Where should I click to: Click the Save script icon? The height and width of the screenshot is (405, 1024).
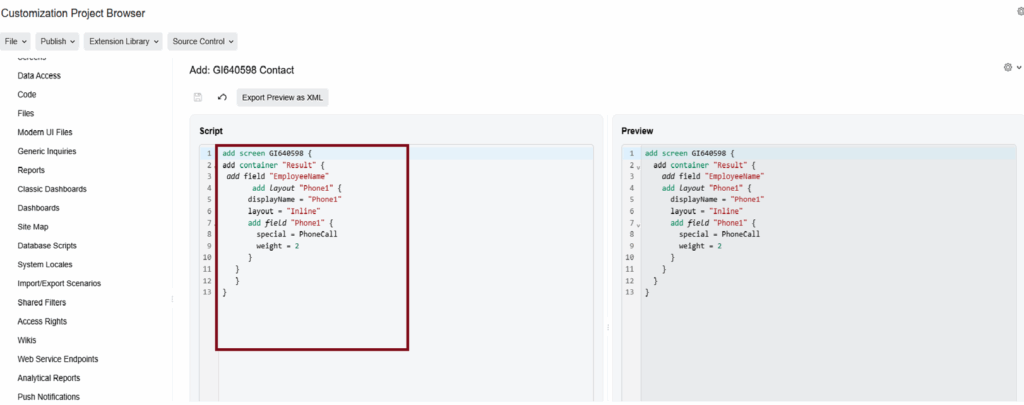click(x=198, y=97)
